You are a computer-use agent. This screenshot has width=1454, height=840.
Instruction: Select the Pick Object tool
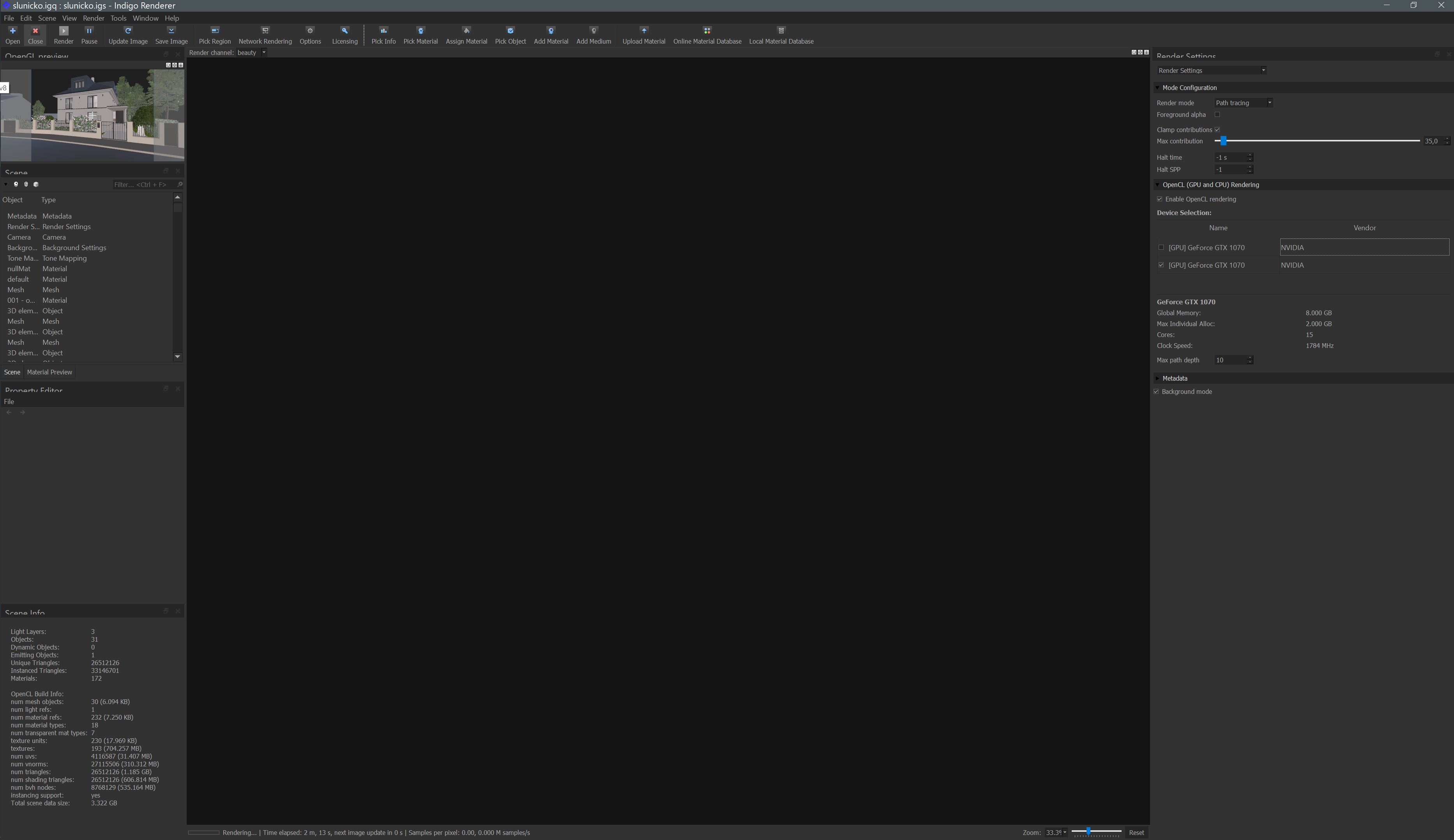point(511,35)
